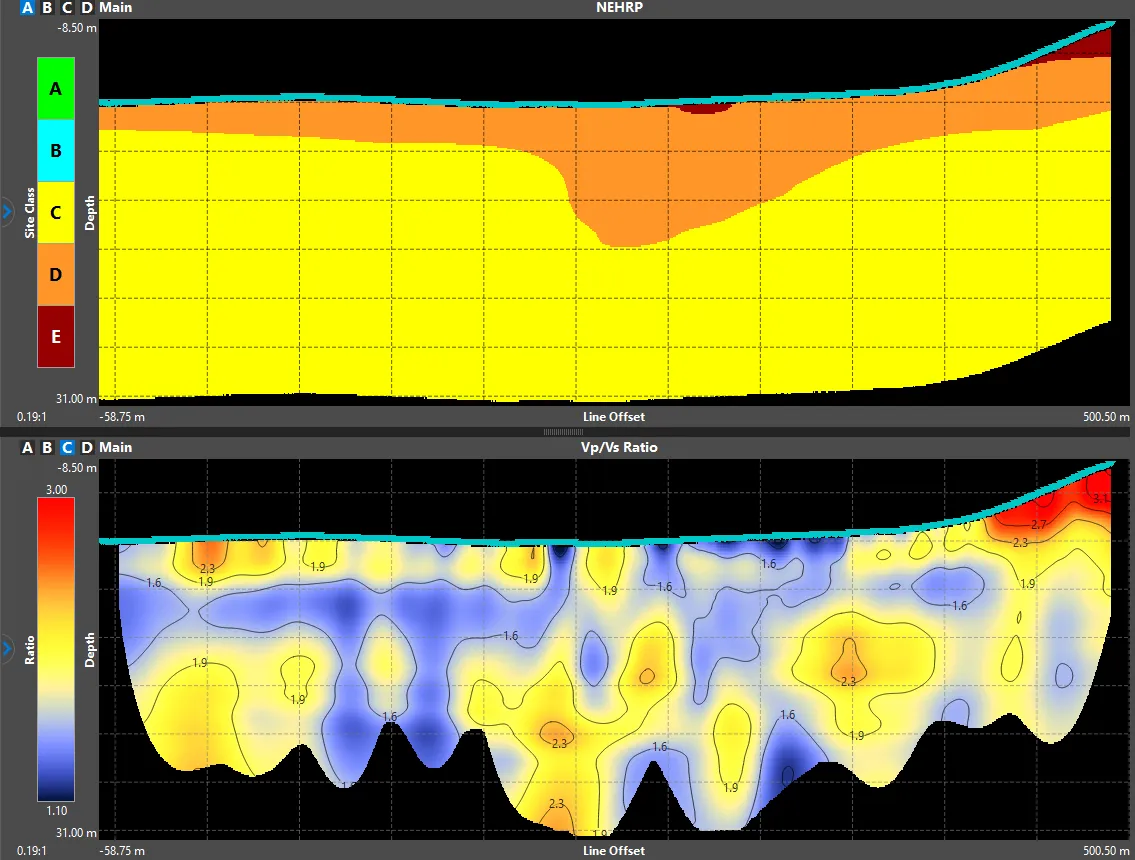
Task: Click the yellow Site Class C swatch
Action: (56, 213)
